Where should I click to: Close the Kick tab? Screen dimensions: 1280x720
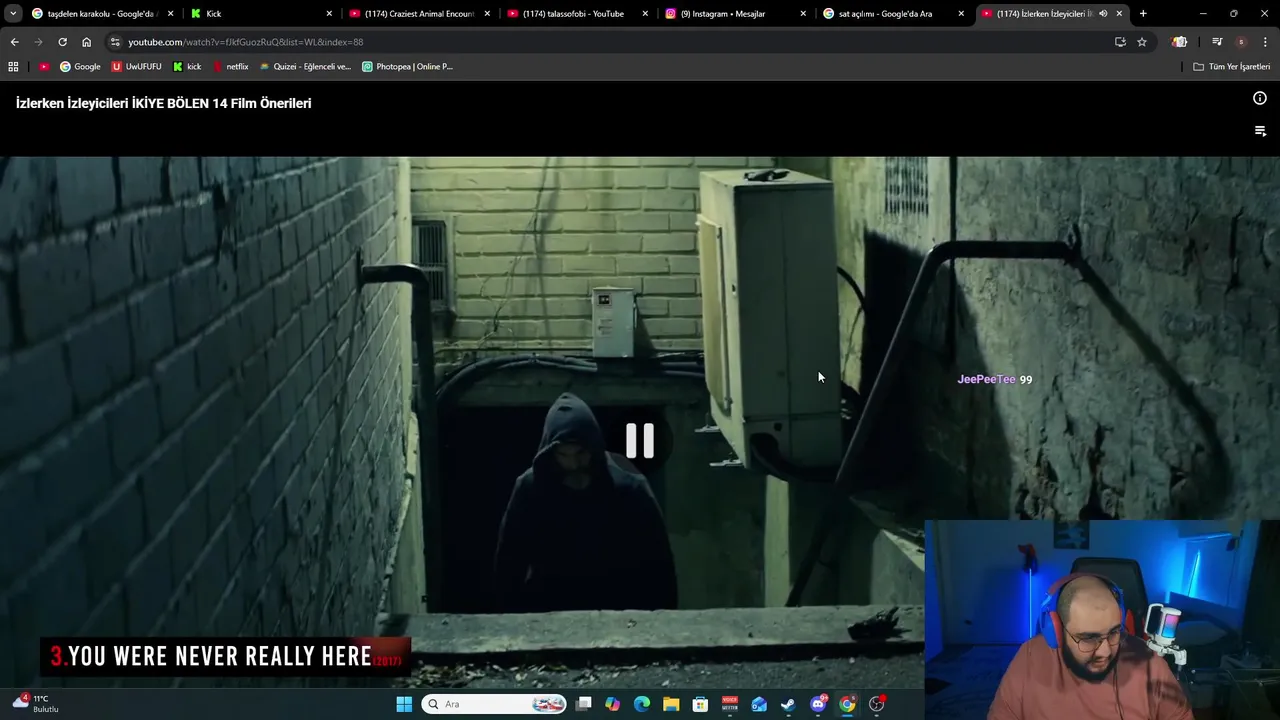click(x=329, y=14)
